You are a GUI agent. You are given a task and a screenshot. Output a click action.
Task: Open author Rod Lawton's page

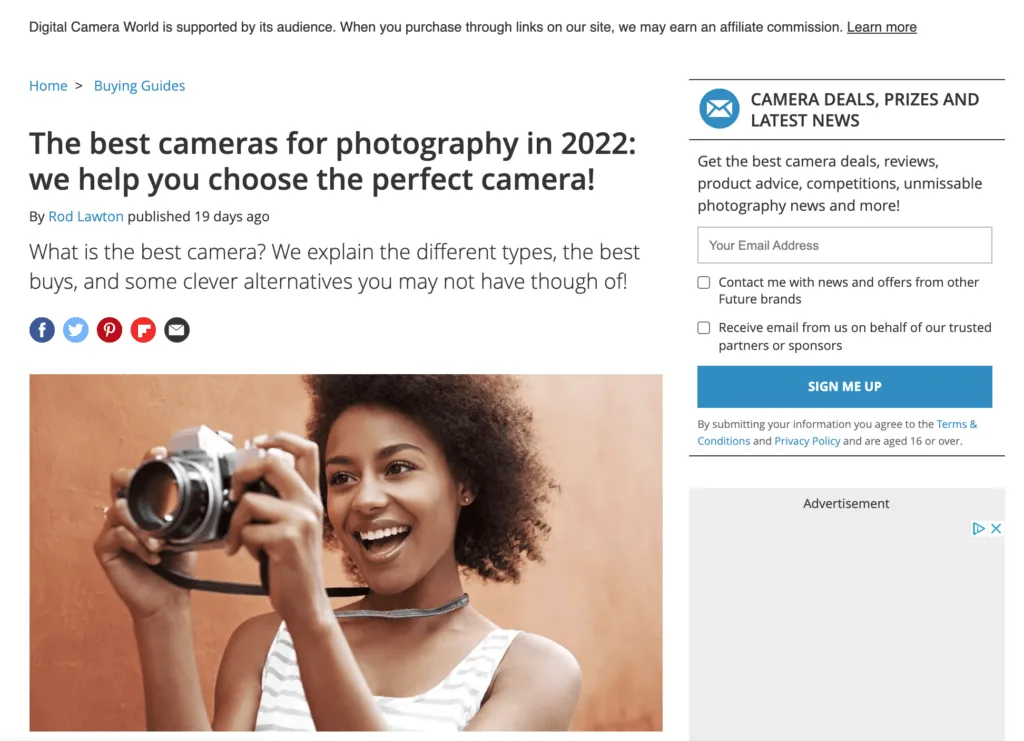(86, 216)
